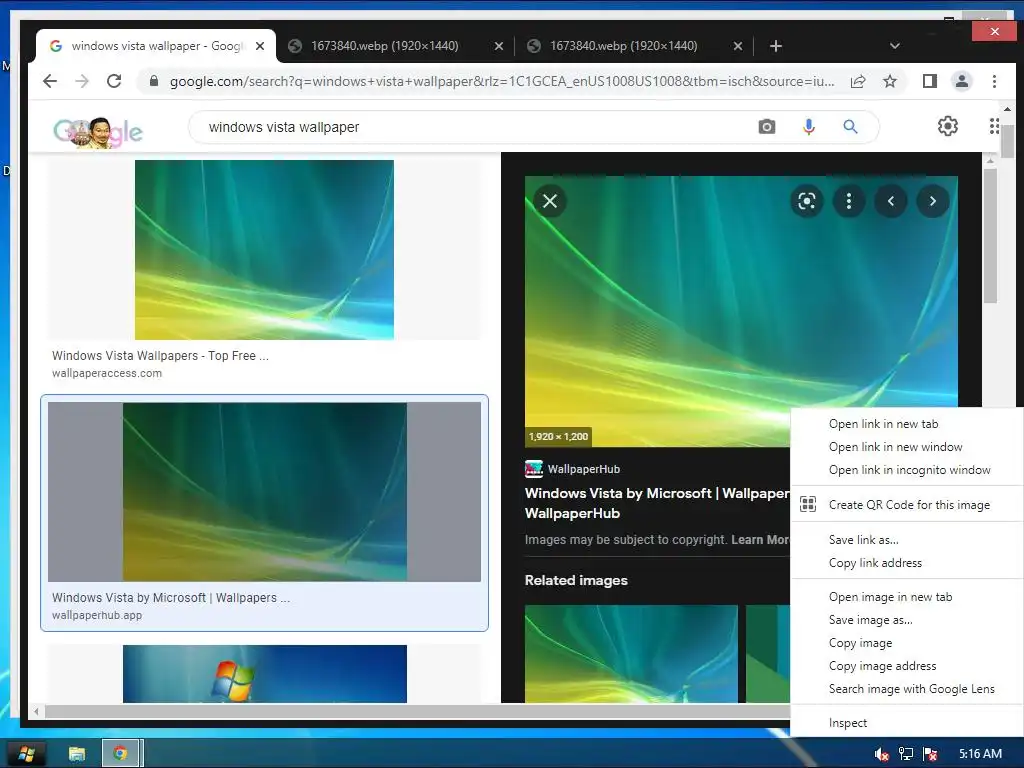Click the address bar URL
Screen dimensions: 1024x768
coord(502,81)
